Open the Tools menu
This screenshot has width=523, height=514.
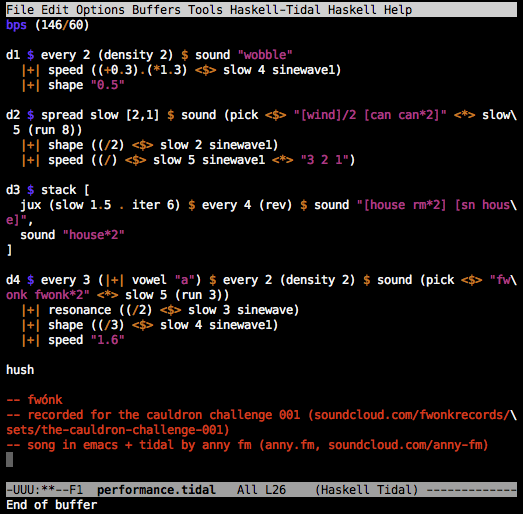(x=205, y=10)
